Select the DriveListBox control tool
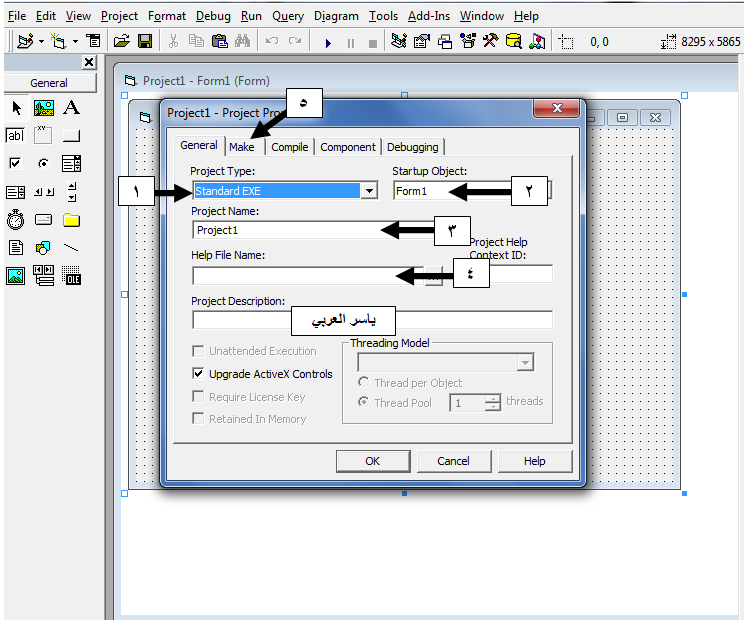Screen dimensions: 746x620 [x=43, y=220]
